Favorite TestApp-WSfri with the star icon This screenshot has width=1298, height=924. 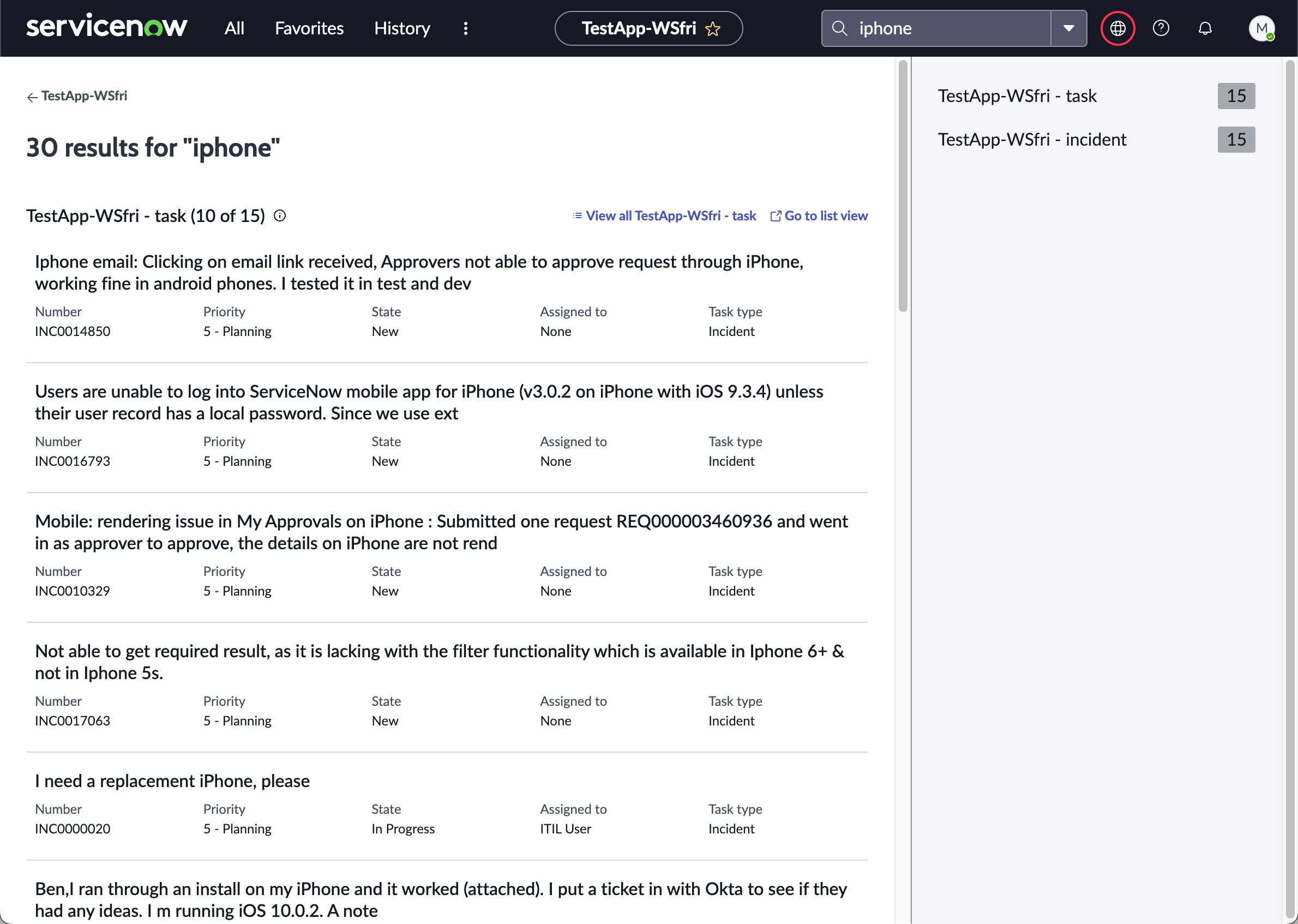pos(713,28)
